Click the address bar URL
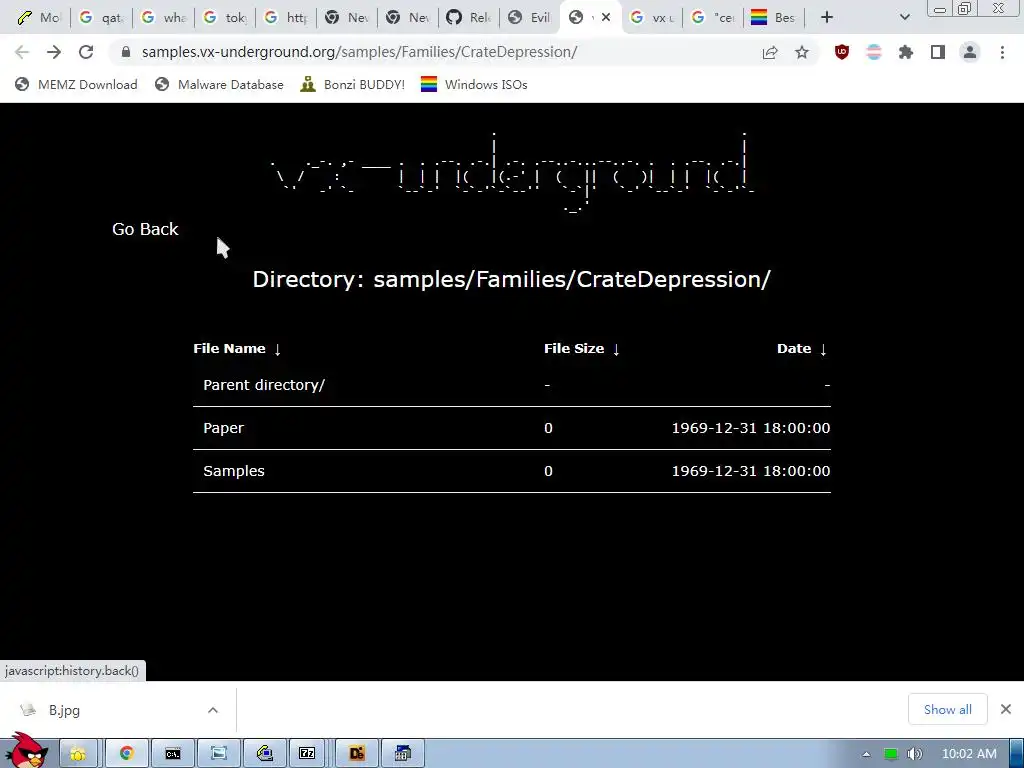Viewport: 1024px width, 768px height. coord(359,52)
